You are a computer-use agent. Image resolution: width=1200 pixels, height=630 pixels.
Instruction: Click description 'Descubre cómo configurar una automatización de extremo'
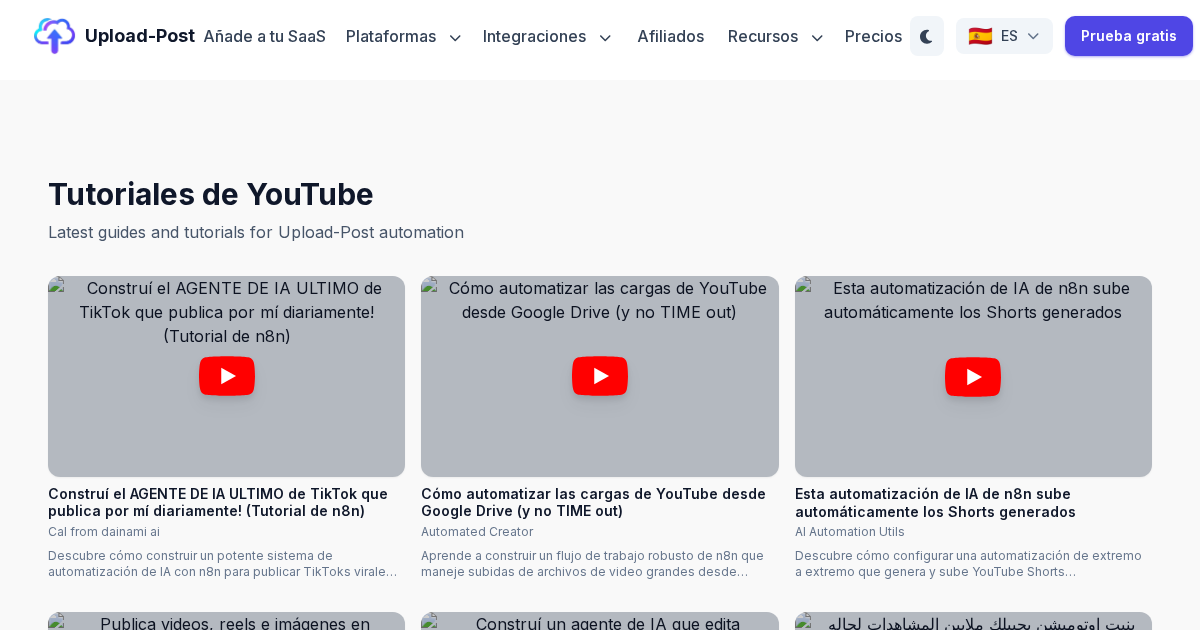pyautogui.click(x=968, y=564)
